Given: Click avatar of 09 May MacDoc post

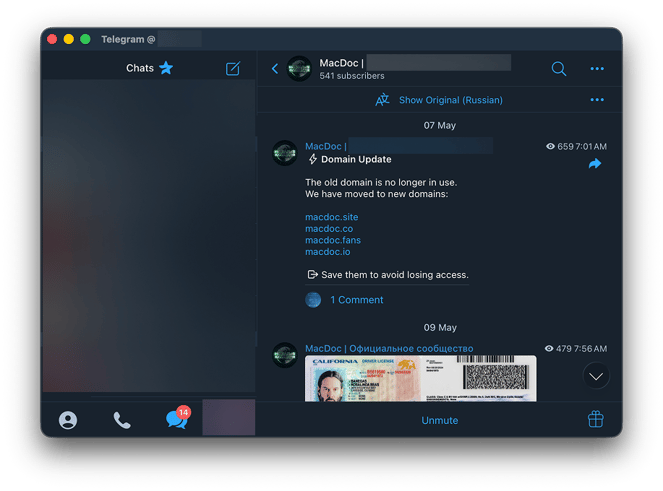Looking at the screenshot, I should [285, 355].
